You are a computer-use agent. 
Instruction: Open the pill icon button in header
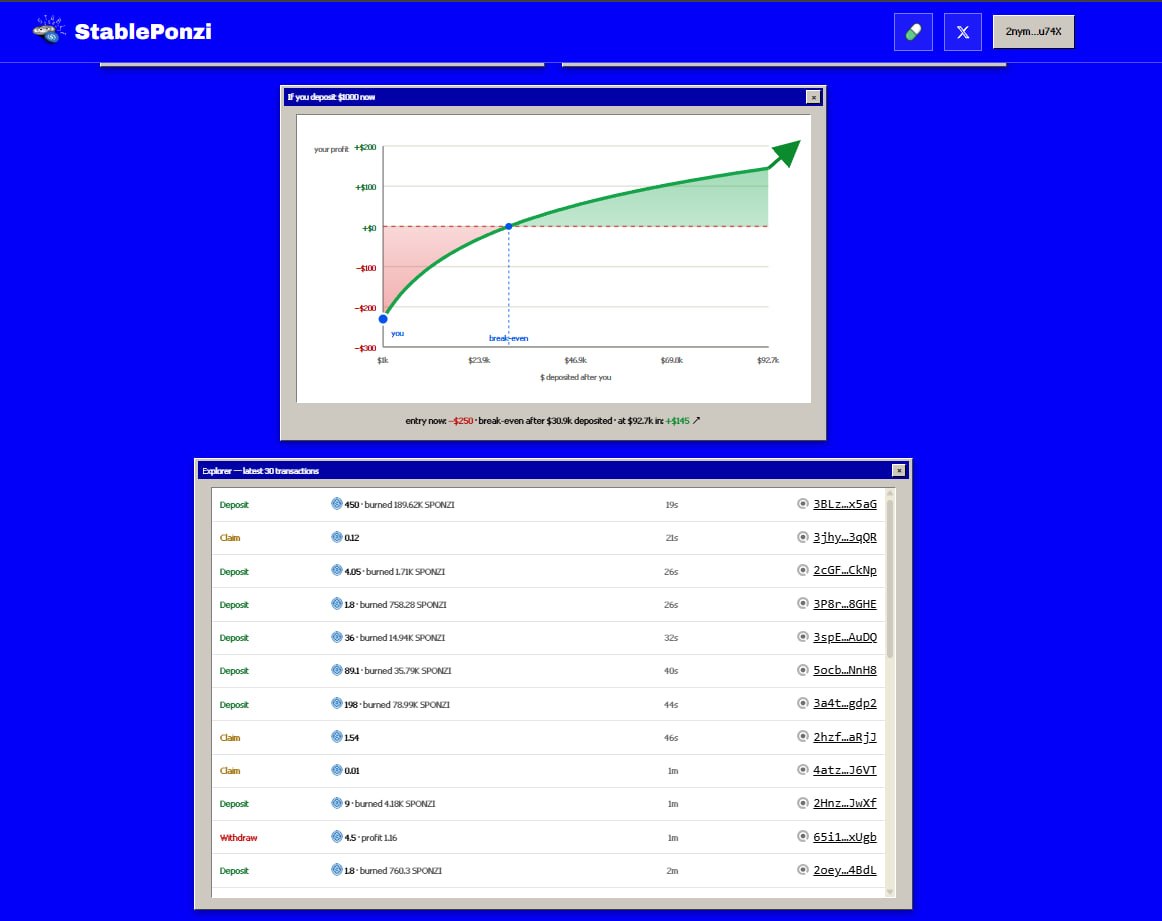pos(913,32)
